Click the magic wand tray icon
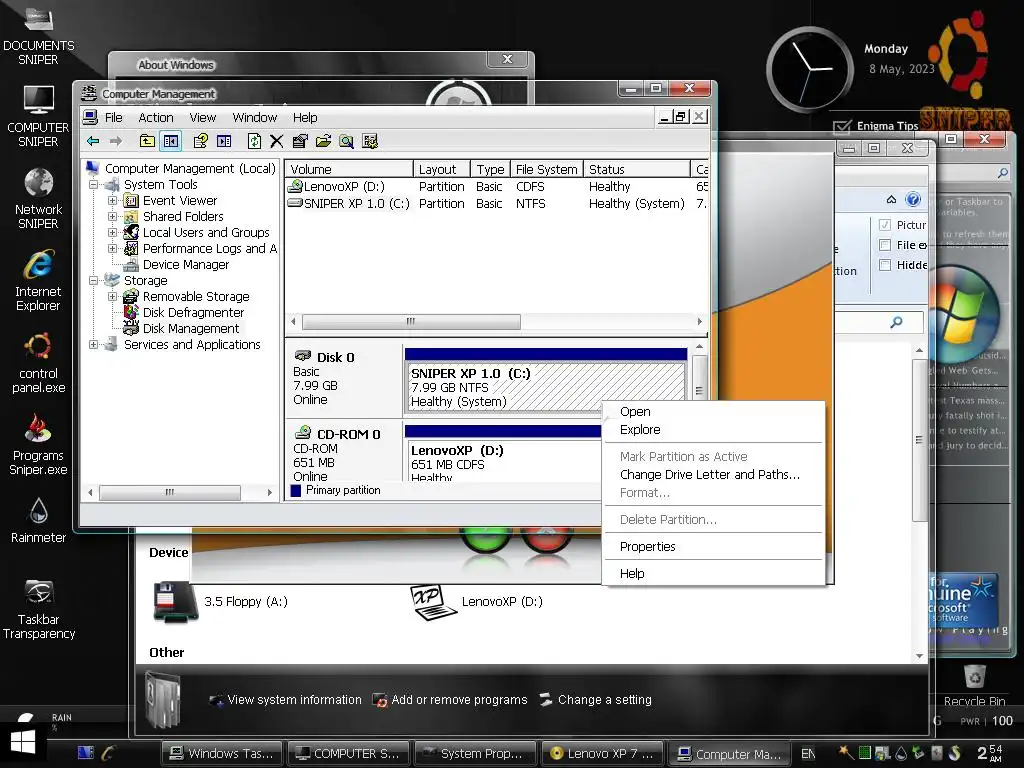Screen dimensions: 1024x768 tap(846, 752)
